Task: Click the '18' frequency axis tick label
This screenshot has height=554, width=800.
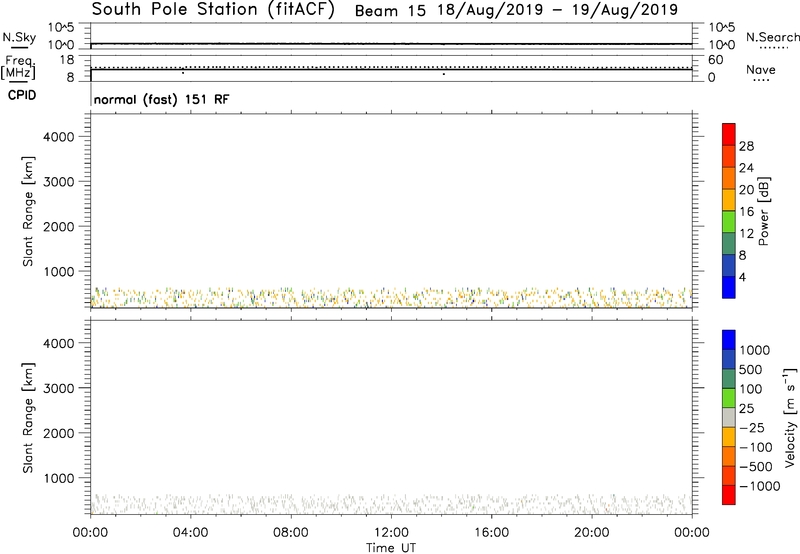Action: 67,60
